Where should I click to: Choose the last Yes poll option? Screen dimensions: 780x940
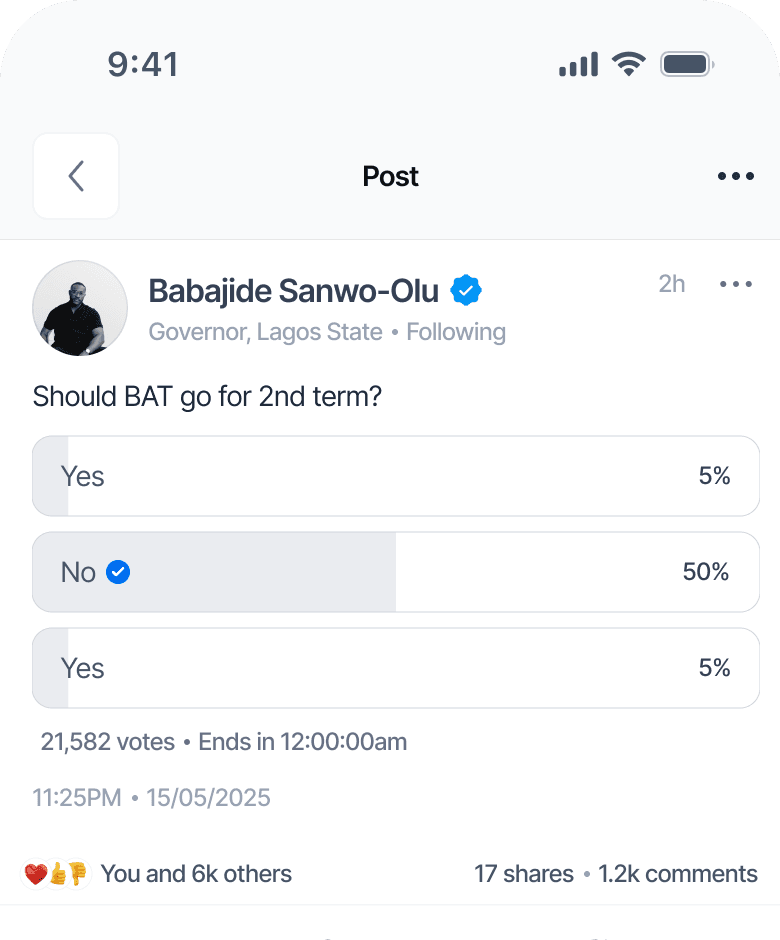click(x=396, y=668)
